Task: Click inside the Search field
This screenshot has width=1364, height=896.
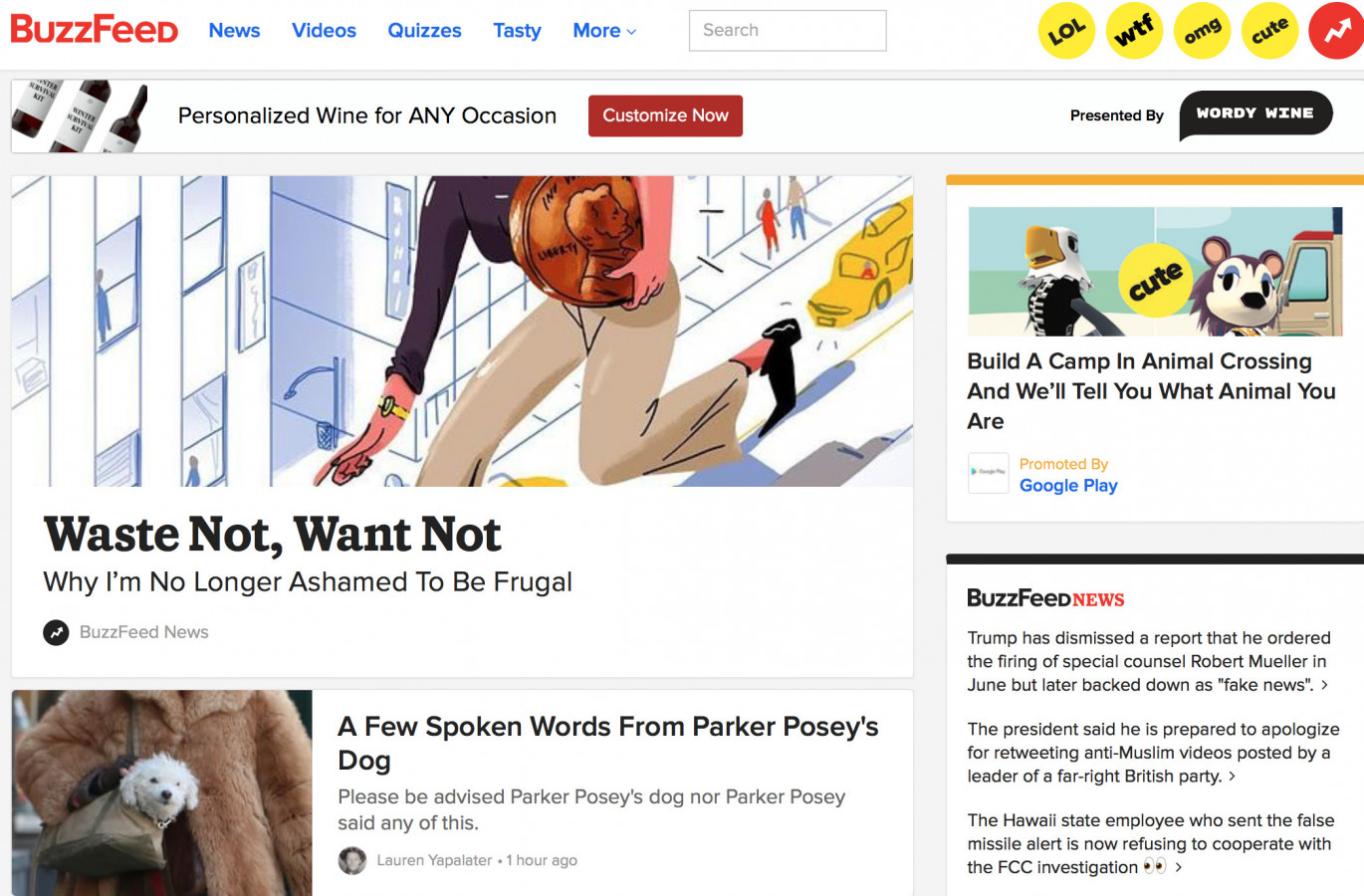Action: click(788, 31)
